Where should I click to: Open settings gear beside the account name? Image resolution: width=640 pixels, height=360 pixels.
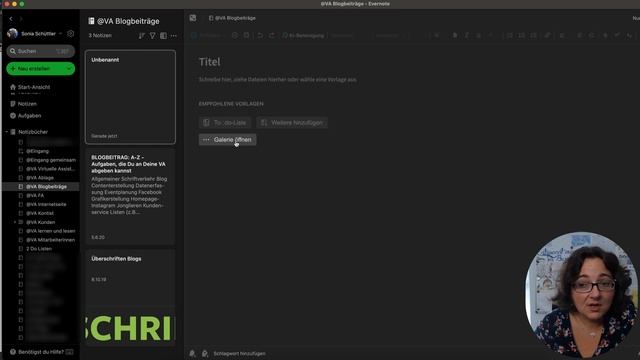(x=71, y=33)
